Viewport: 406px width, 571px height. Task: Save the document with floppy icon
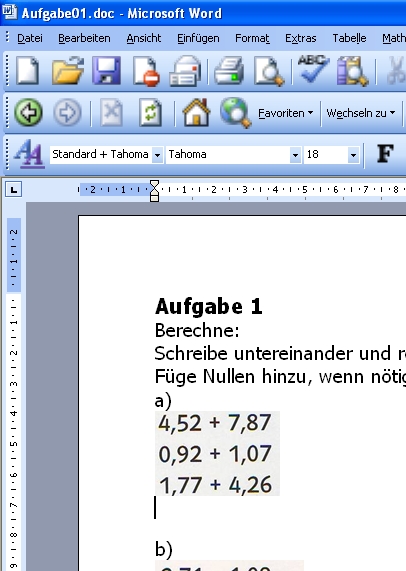106,71
